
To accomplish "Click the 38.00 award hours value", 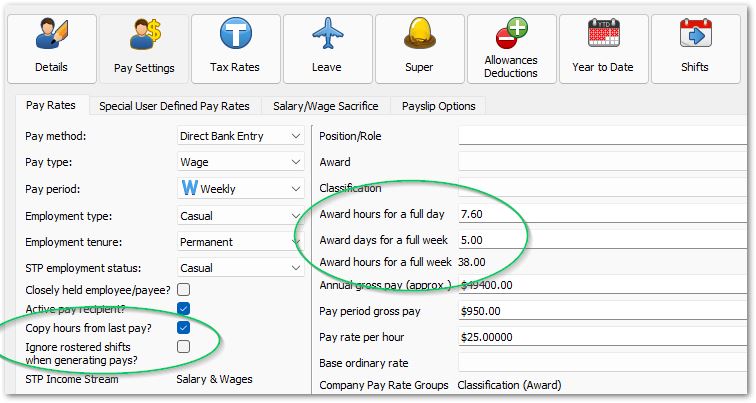I will (x=472, y=262).
